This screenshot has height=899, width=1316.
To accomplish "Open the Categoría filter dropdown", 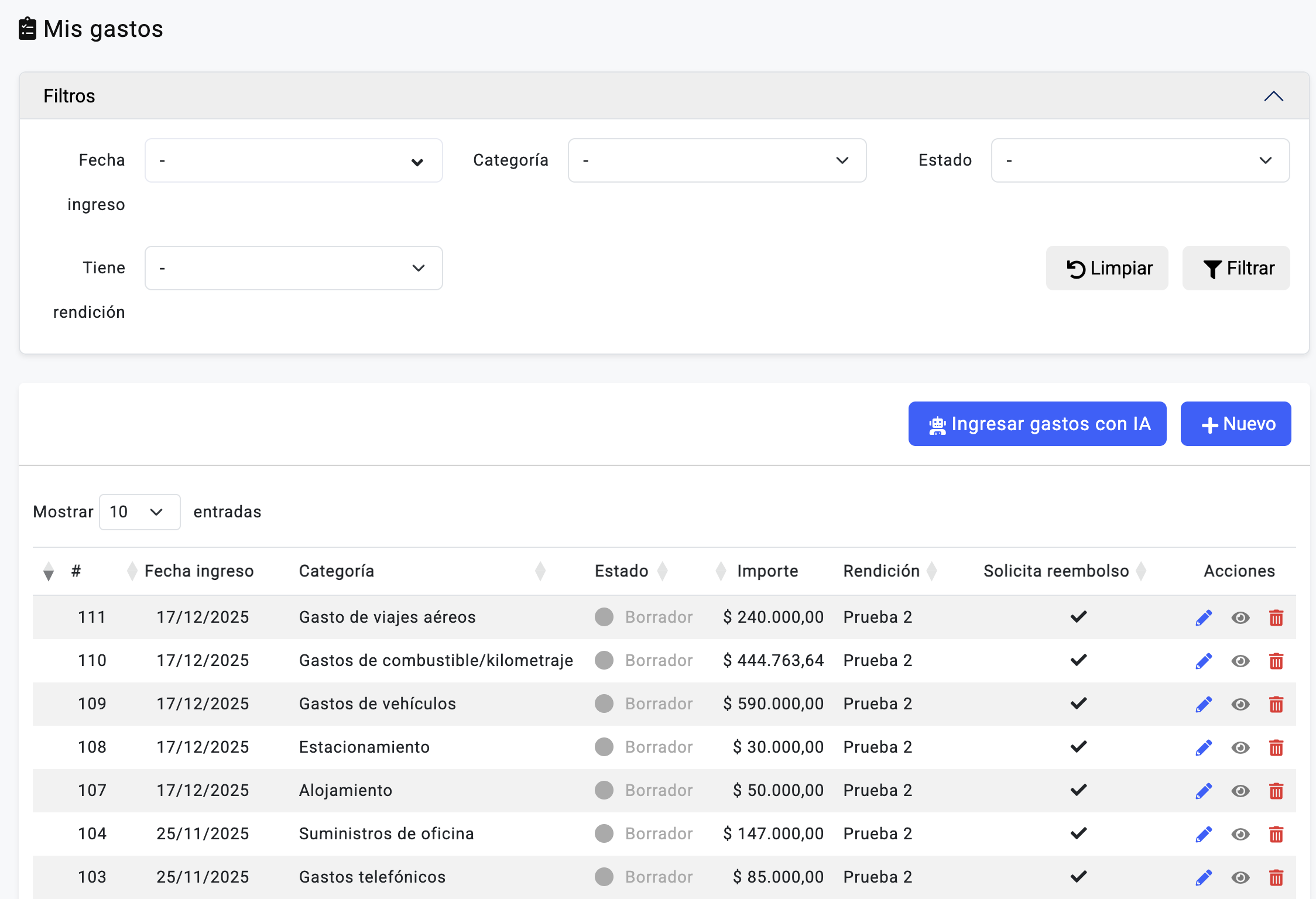I will click(717, 160).
